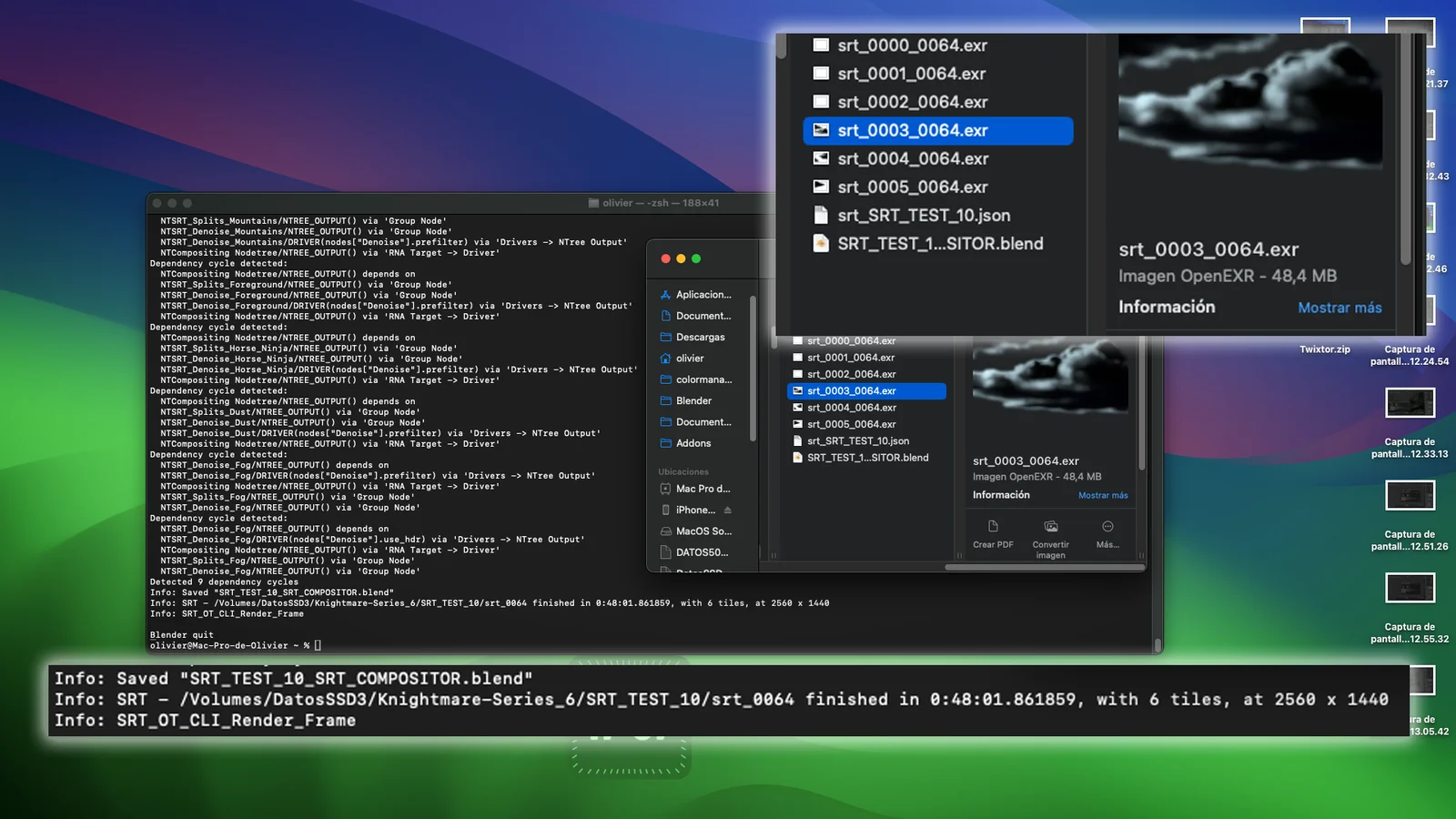
Task: Run the Crear PDF quick action
Action: [x=992, y=535]
